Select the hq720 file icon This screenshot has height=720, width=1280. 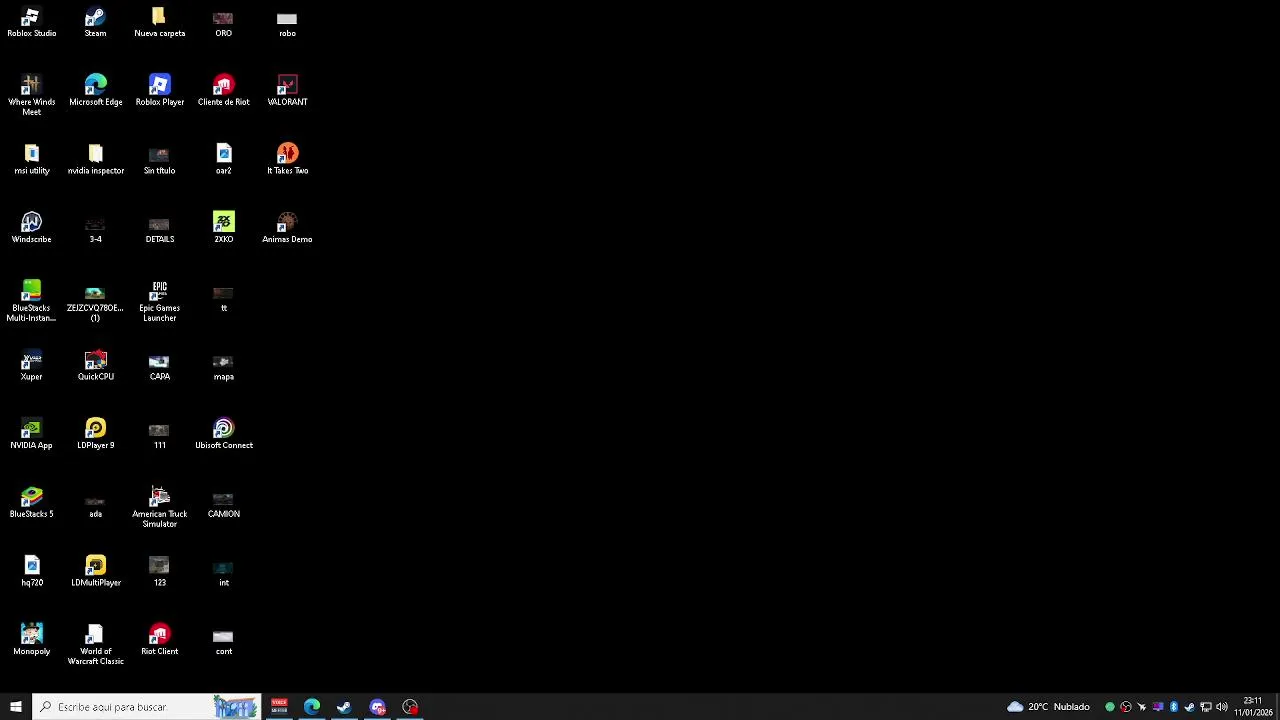click(x=31, y=572)
